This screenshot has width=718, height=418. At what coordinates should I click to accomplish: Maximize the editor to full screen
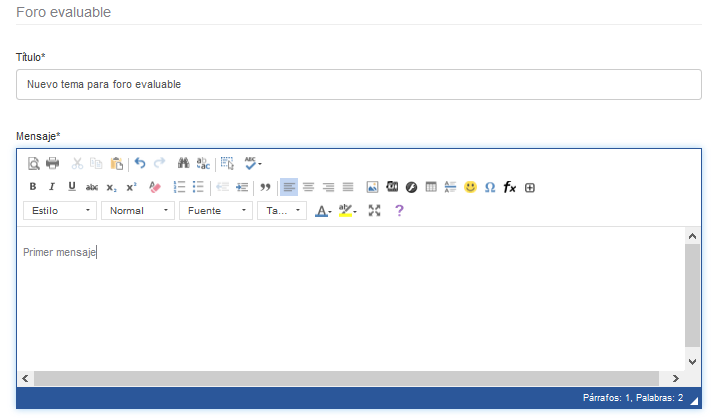coord(375,211)
